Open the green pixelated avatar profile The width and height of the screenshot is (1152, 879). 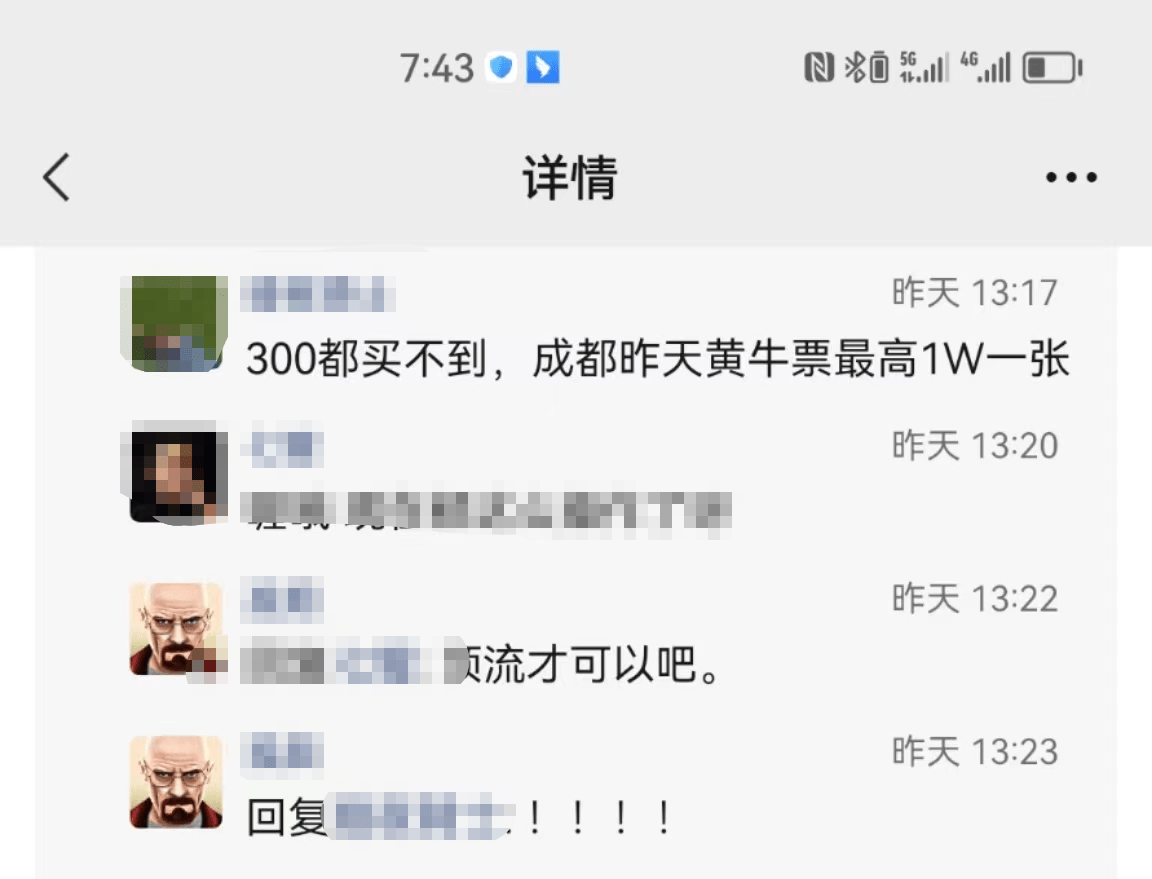click(175, 323)
